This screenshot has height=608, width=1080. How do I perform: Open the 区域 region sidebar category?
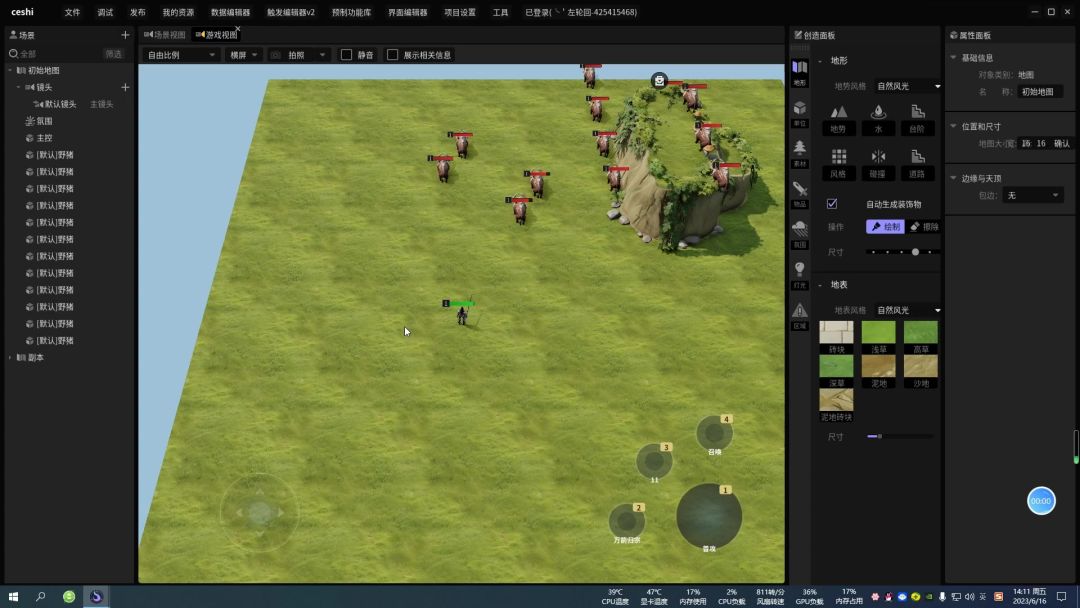pyautogui.click(x=800, y=315)
